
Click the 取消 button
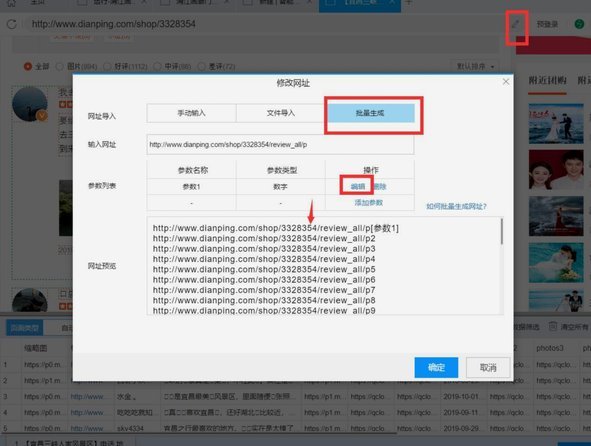[x=488, y=367]
